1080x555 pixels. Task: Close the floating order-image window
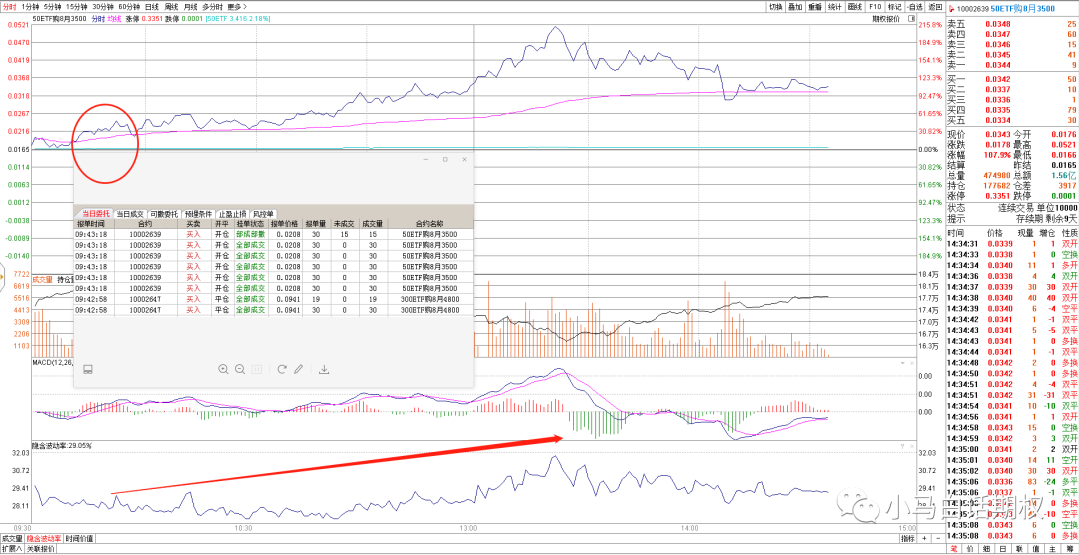464,159
